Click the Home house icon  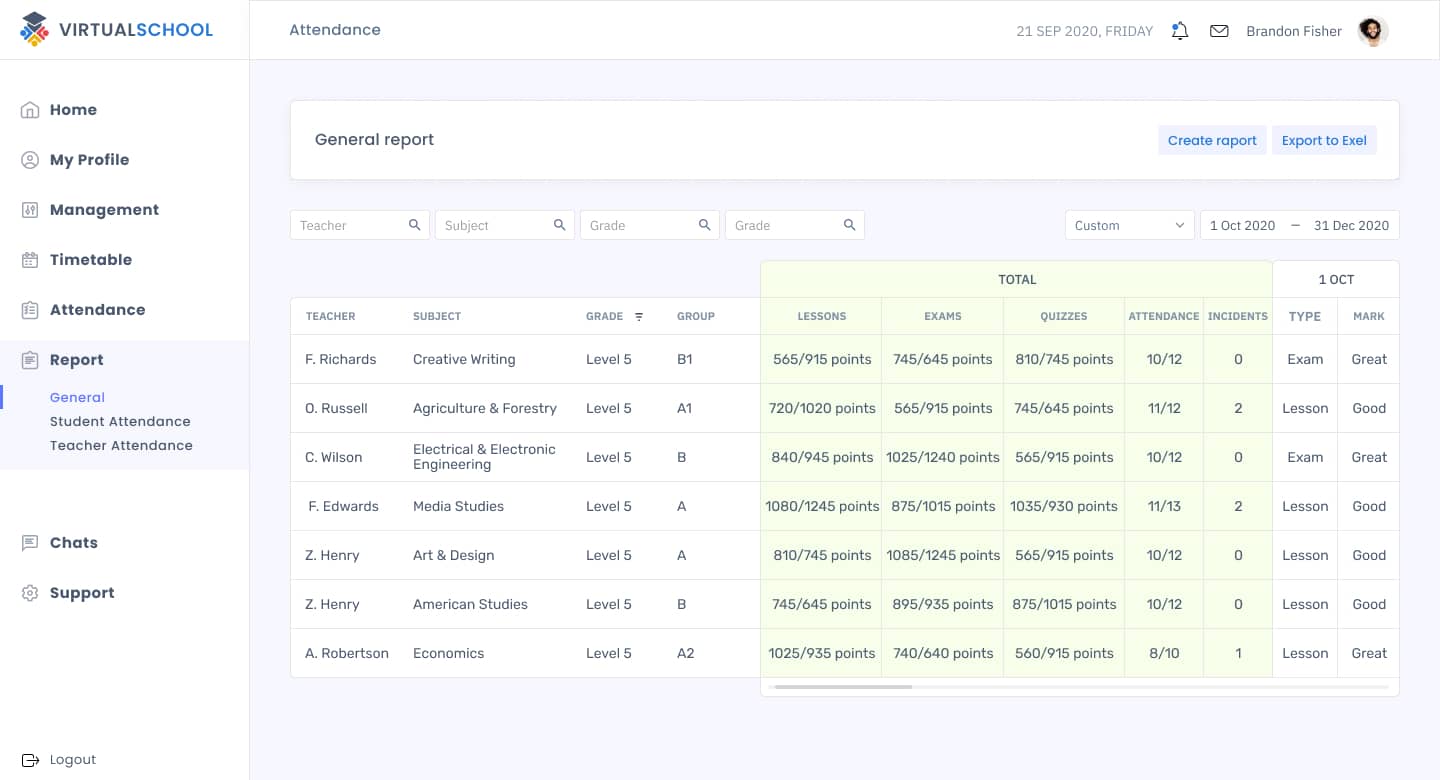(x=30, y=110)
